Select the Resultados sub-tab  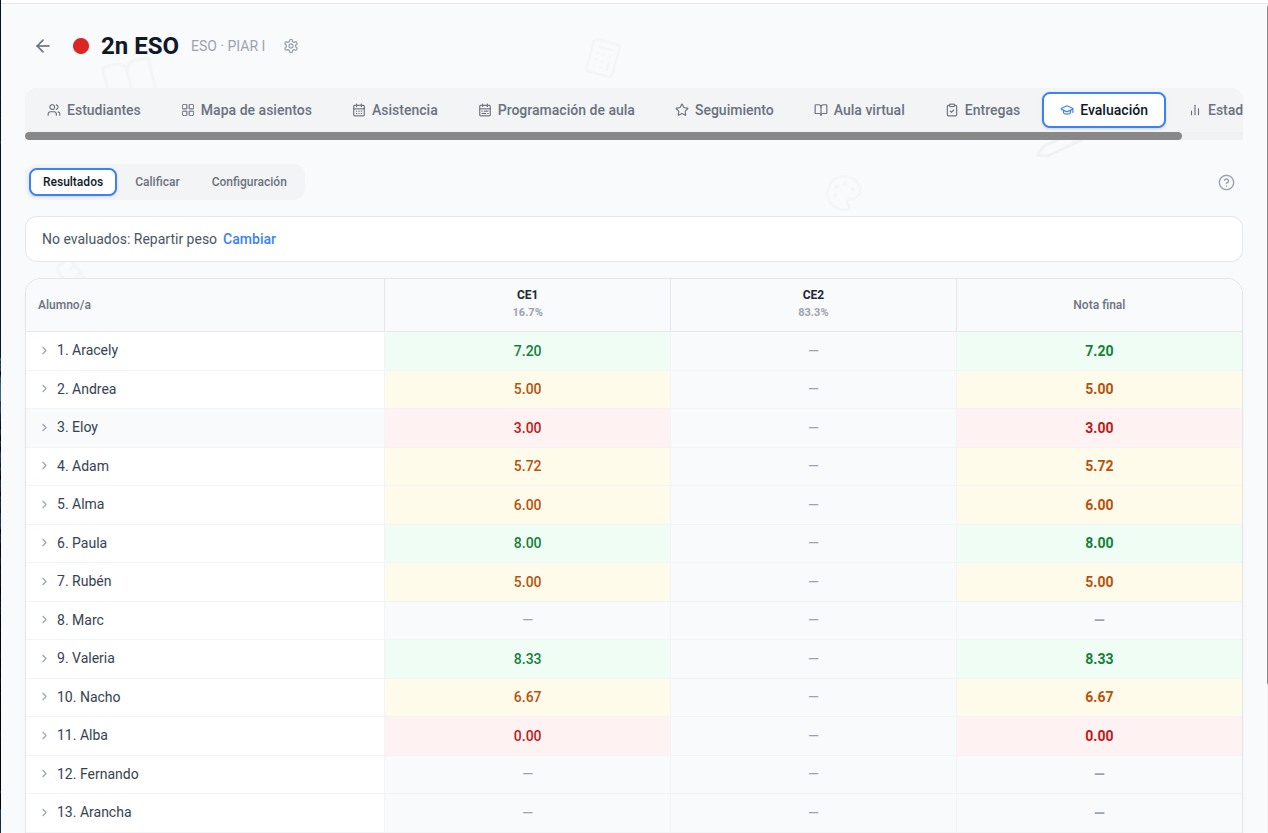pyautogui.click(x=73, y=182)
